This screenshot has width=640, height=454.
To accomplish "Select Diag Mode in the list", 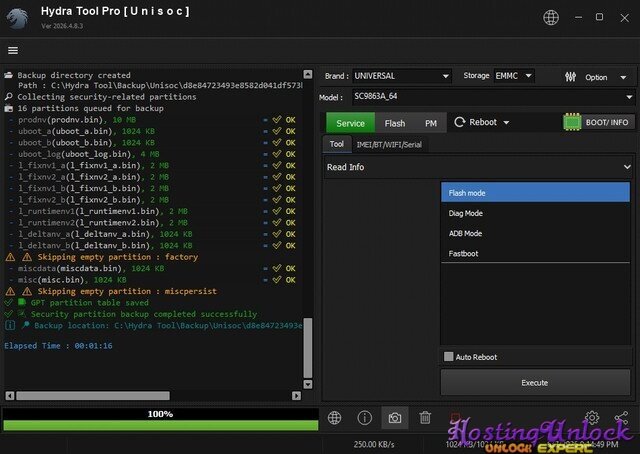I will pos(535,213).
